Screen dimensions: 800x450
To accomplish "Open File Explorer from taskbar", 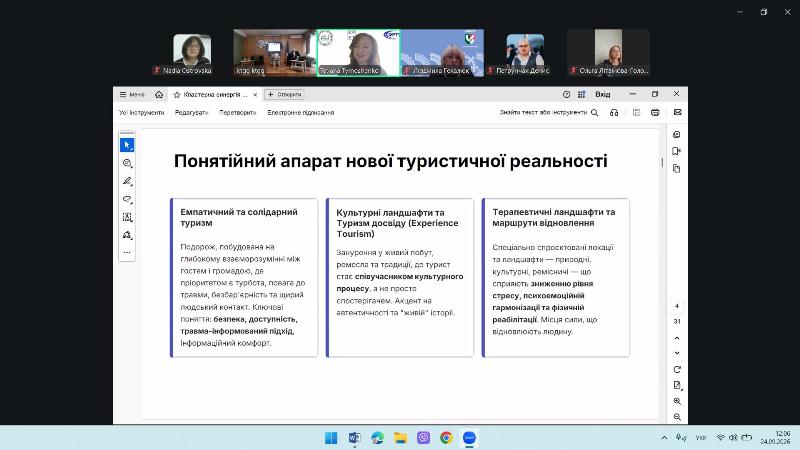I will click(401, 438).
